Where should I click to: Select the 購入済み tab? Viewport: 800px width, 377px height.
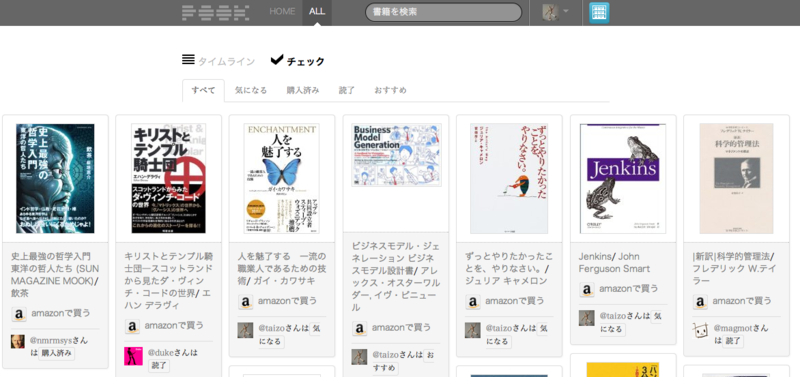(x=303, y=90)
